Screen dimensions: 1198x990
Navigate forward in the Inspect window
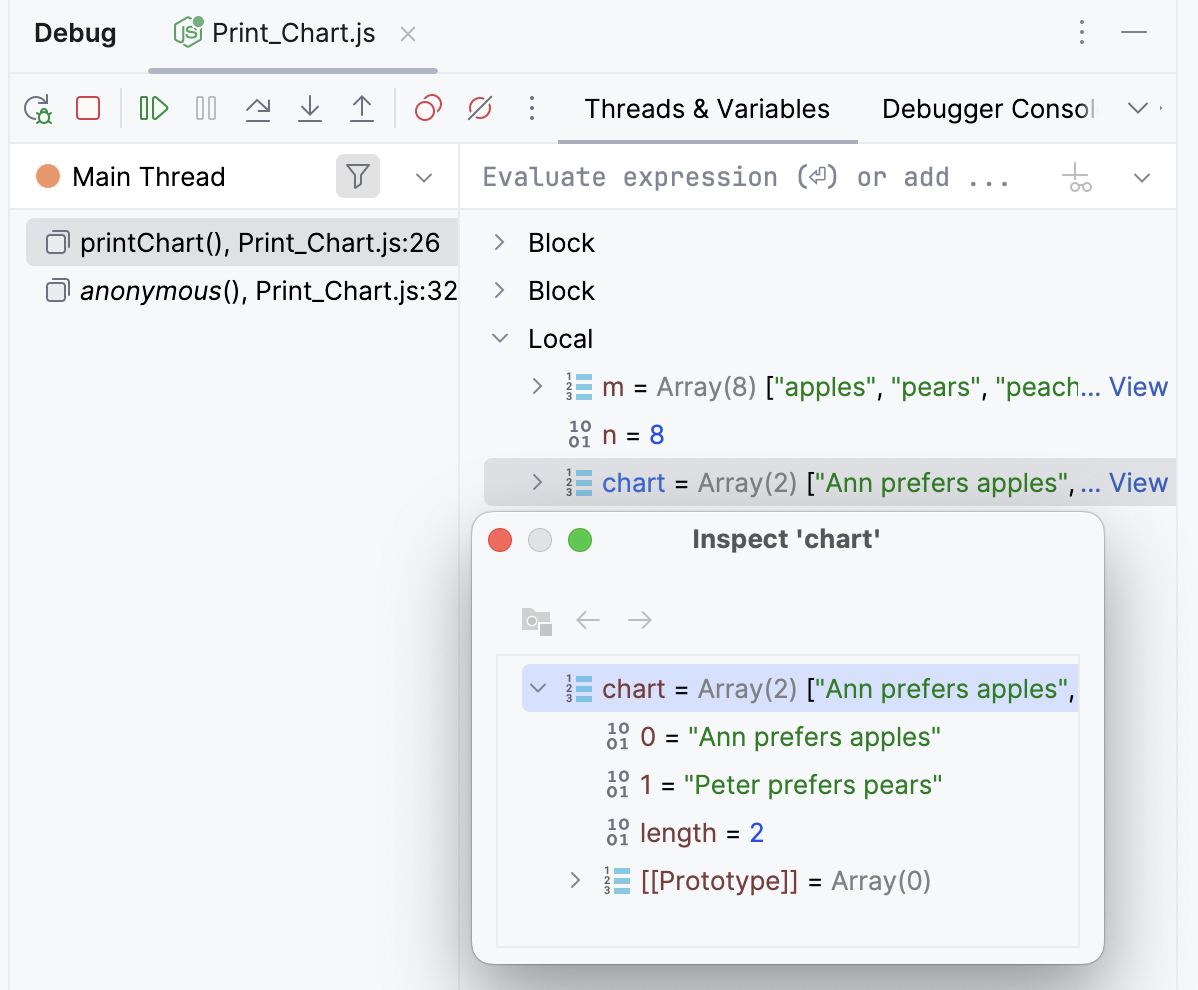point(640,620)
